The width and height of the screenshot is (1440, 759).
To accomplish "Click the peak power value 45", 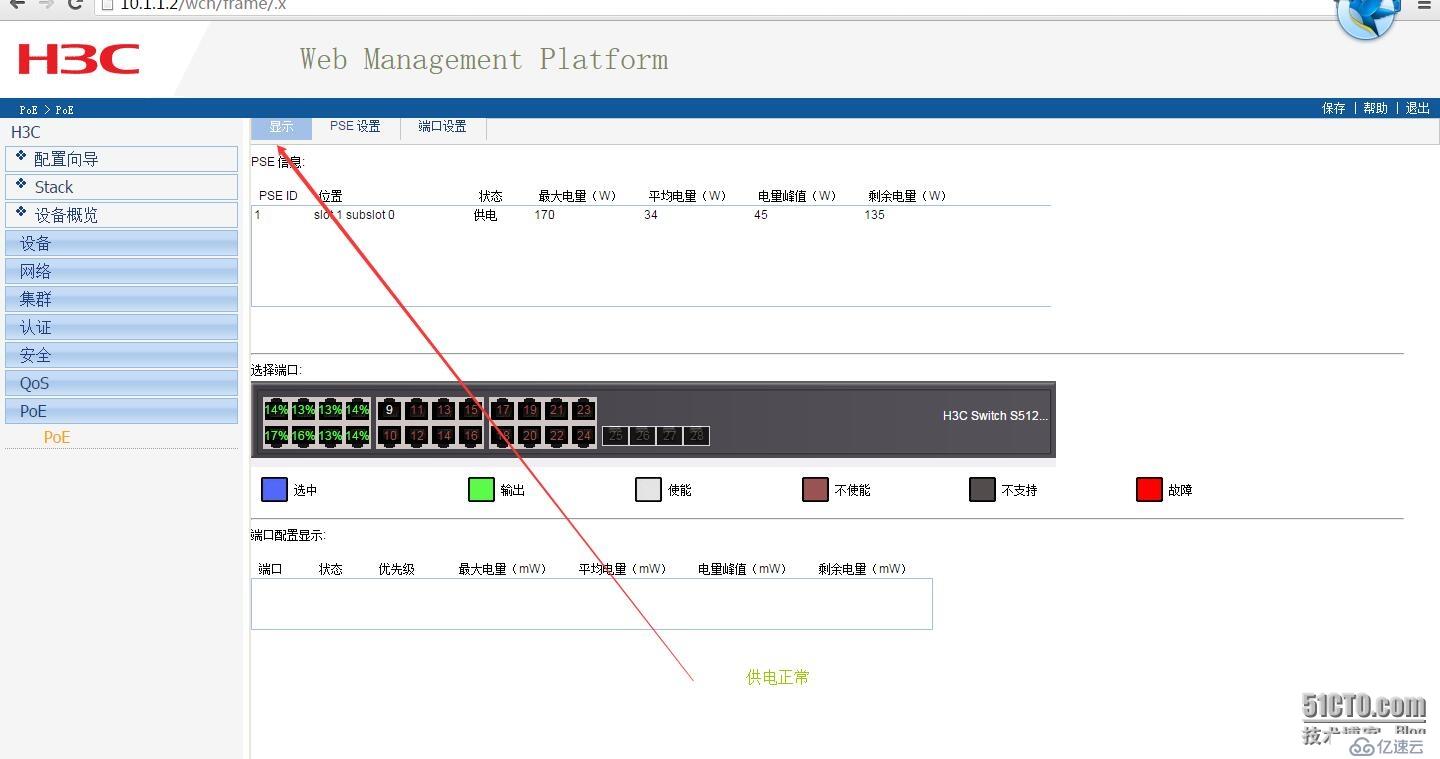I will click(761, 215).
